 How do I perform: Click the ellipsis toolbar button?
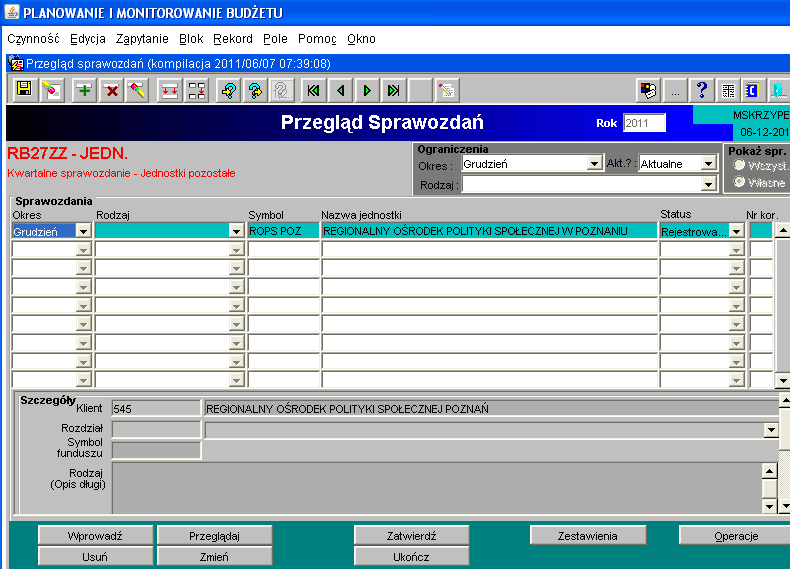tap(676, 90)
